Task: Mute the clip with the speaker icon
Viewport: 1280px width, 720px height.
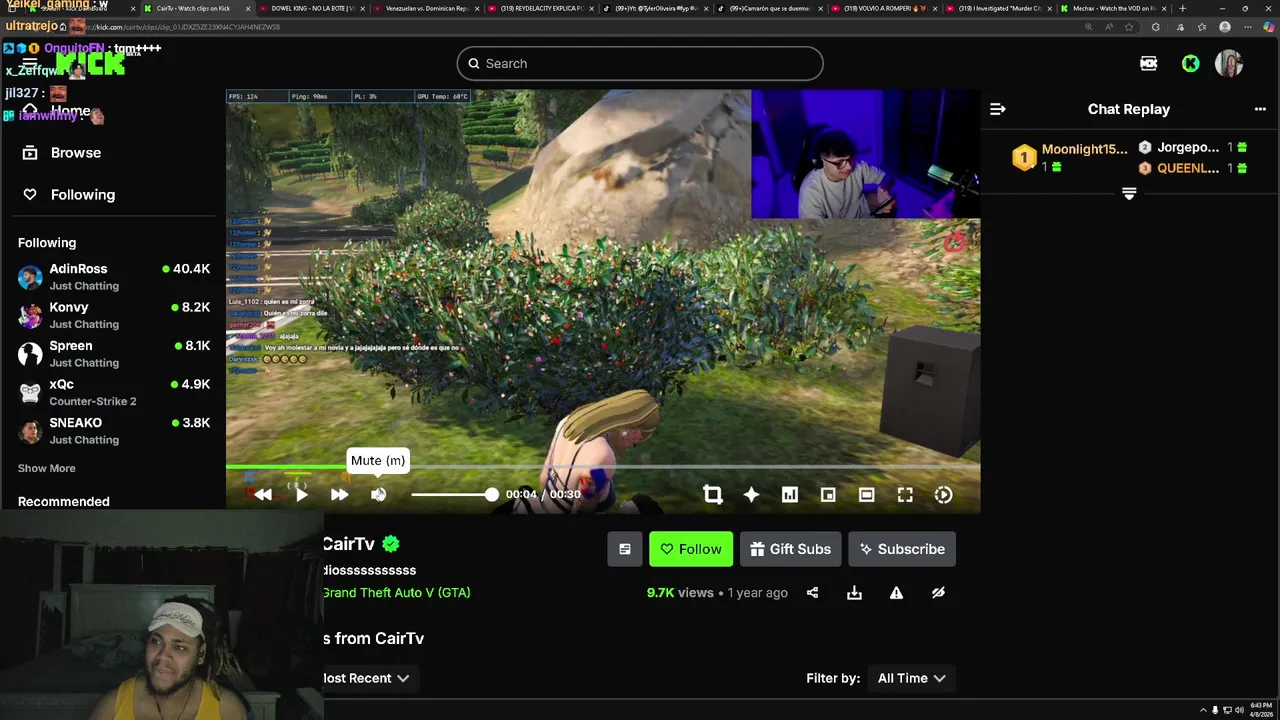Action: click(x=378, y=494)
